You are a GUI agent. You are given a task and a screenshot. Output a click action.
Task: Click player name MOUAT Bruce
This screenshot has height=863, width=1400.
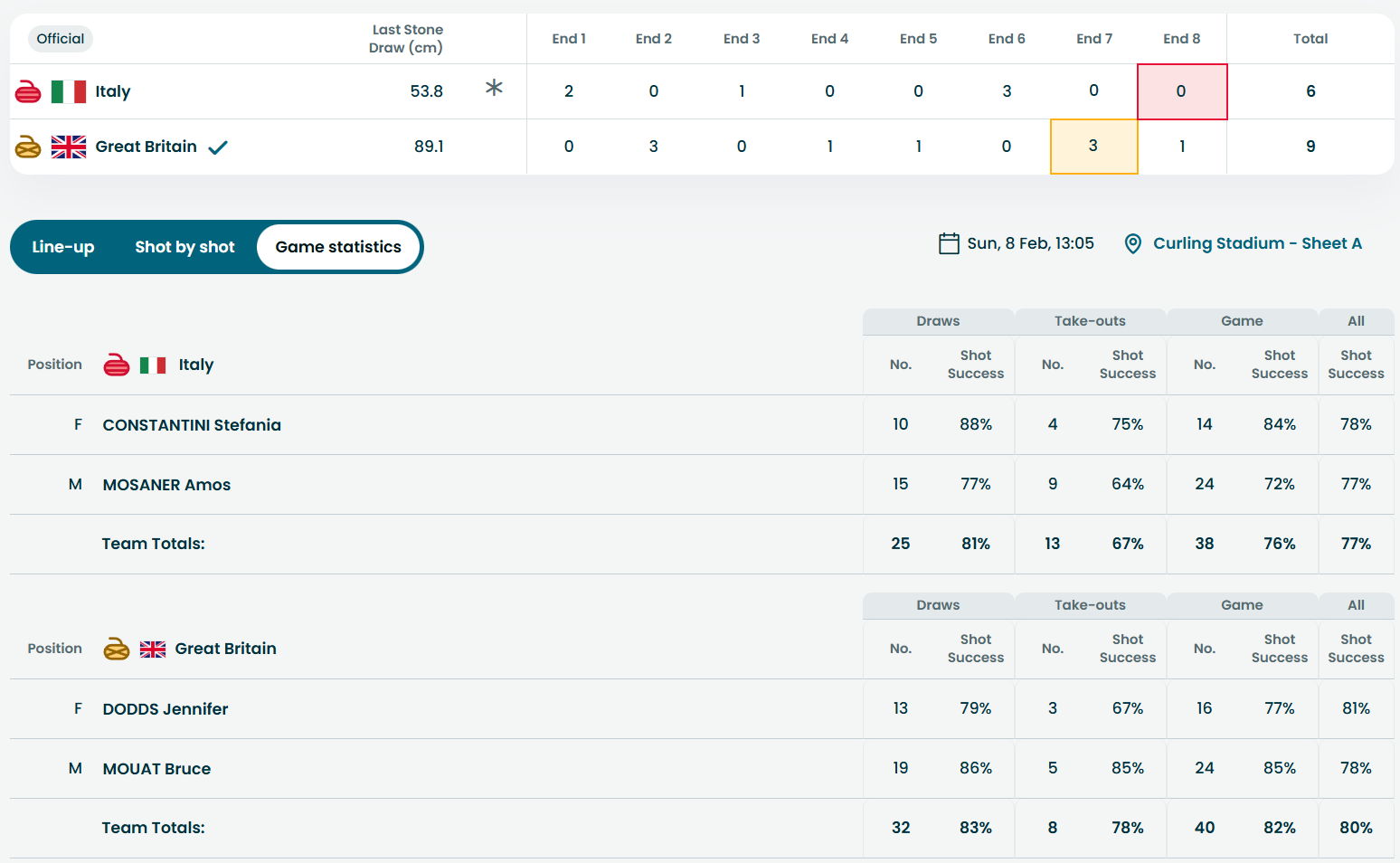156,769
